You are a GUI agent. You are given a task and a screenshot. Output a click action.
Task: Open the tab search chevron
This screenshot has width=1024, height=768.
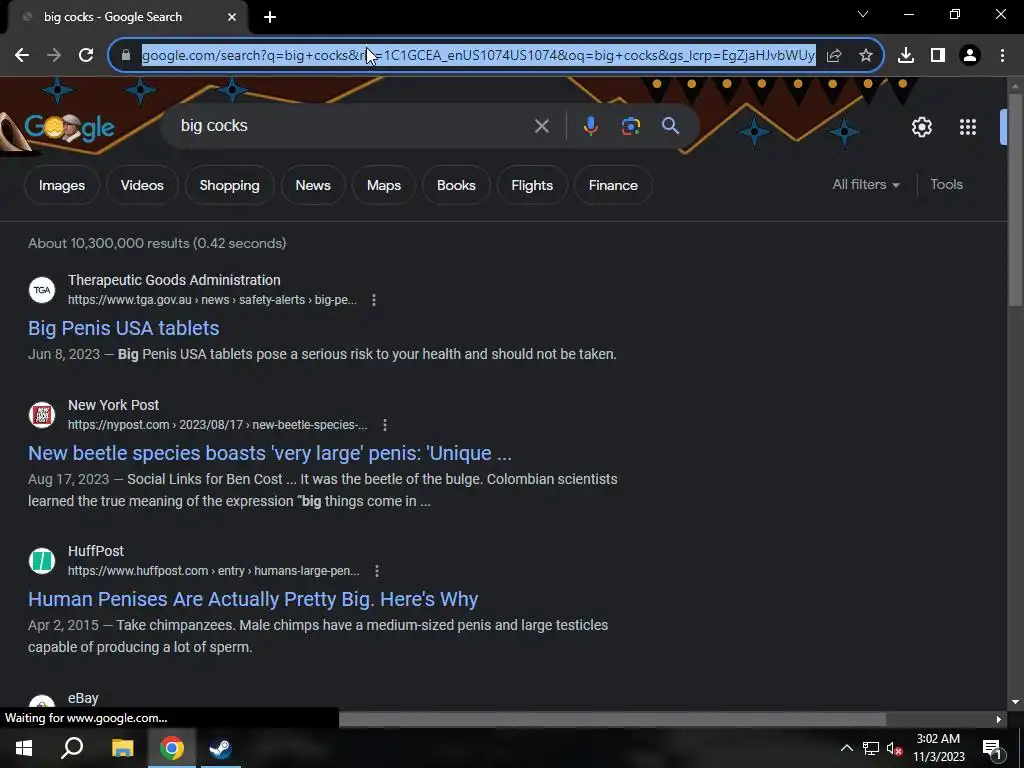(863, 14)
